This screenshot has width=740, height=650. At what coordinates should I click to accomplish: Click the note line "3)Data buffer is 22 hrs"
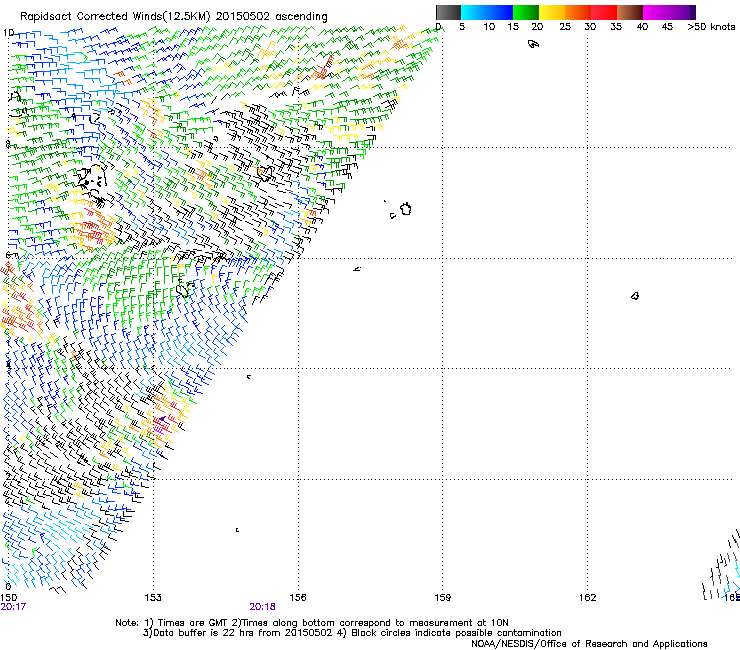pyautogui.click(x=352, y=633)
